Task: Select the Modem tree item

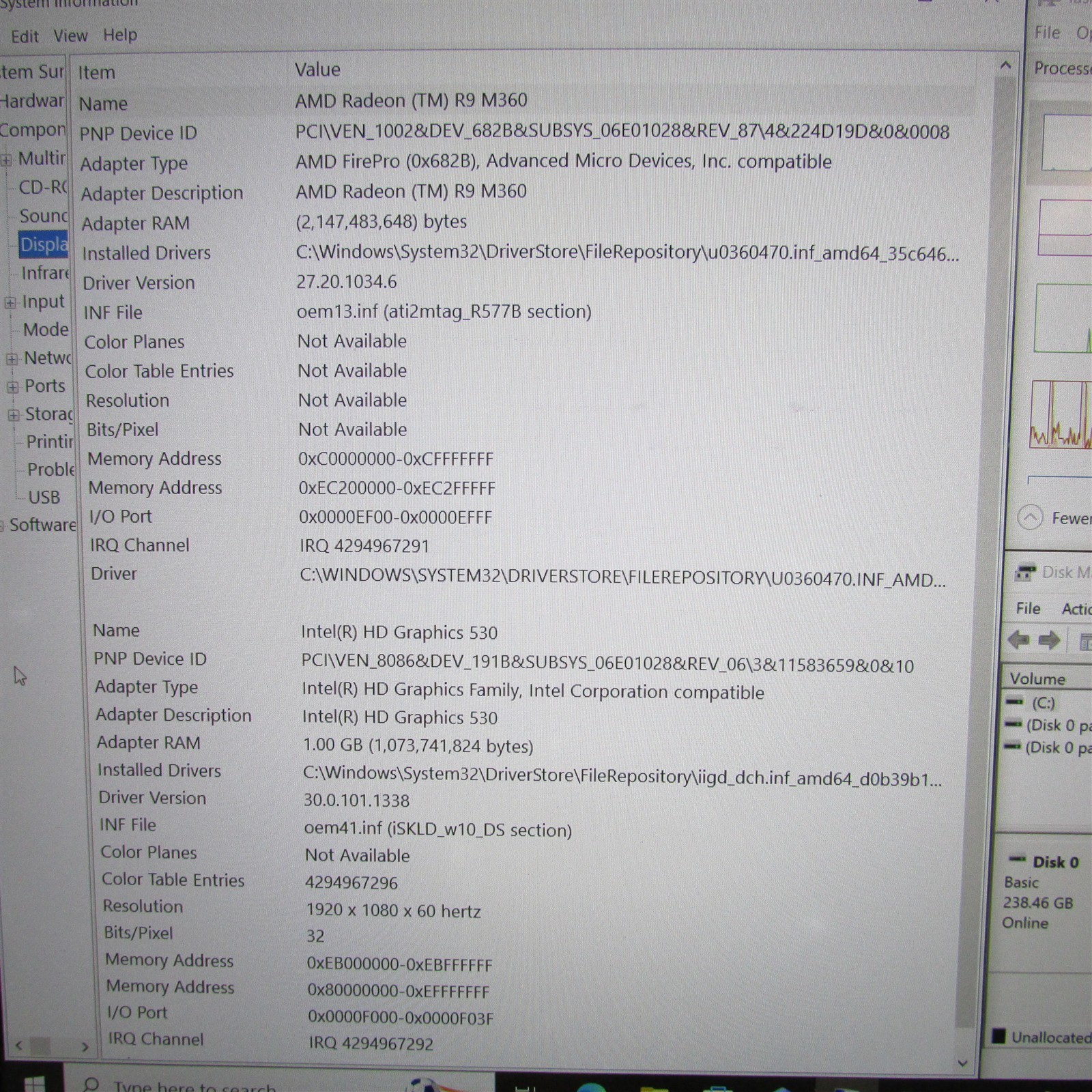Action: click(x=46, y=330)
